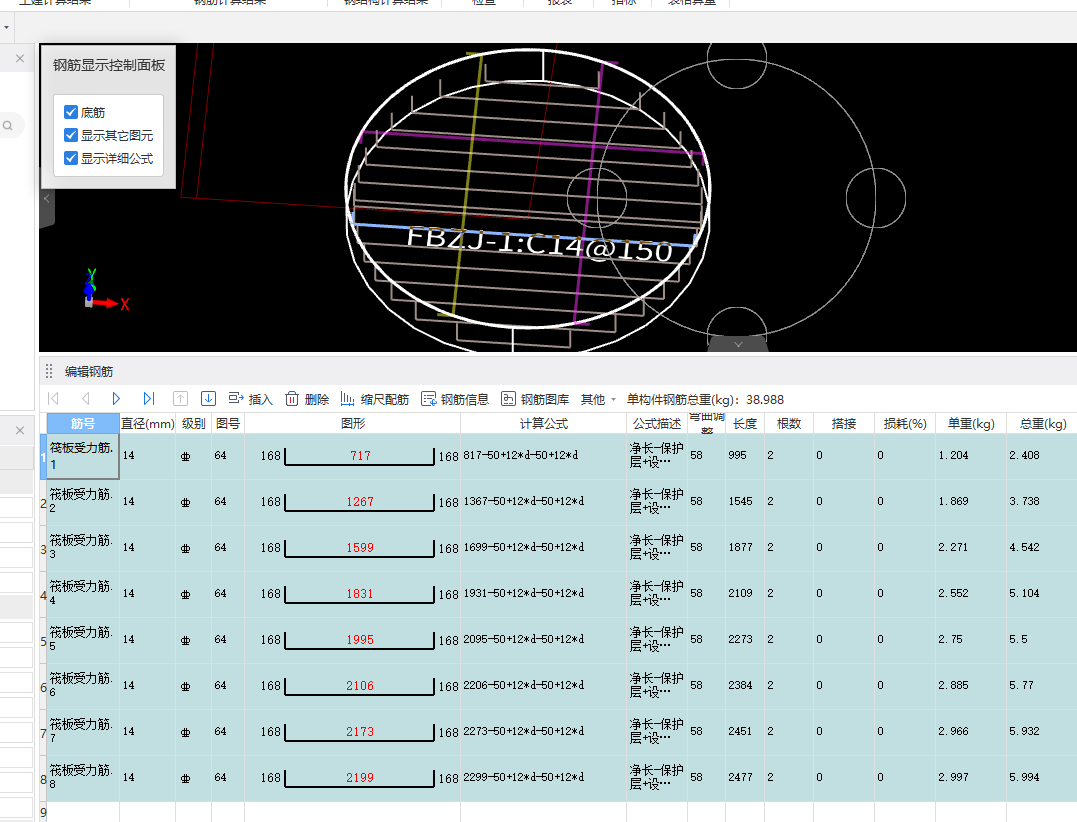Select the 筋号 column header
The height and width of the screenshot is (822, 1077).
[83, 423]
